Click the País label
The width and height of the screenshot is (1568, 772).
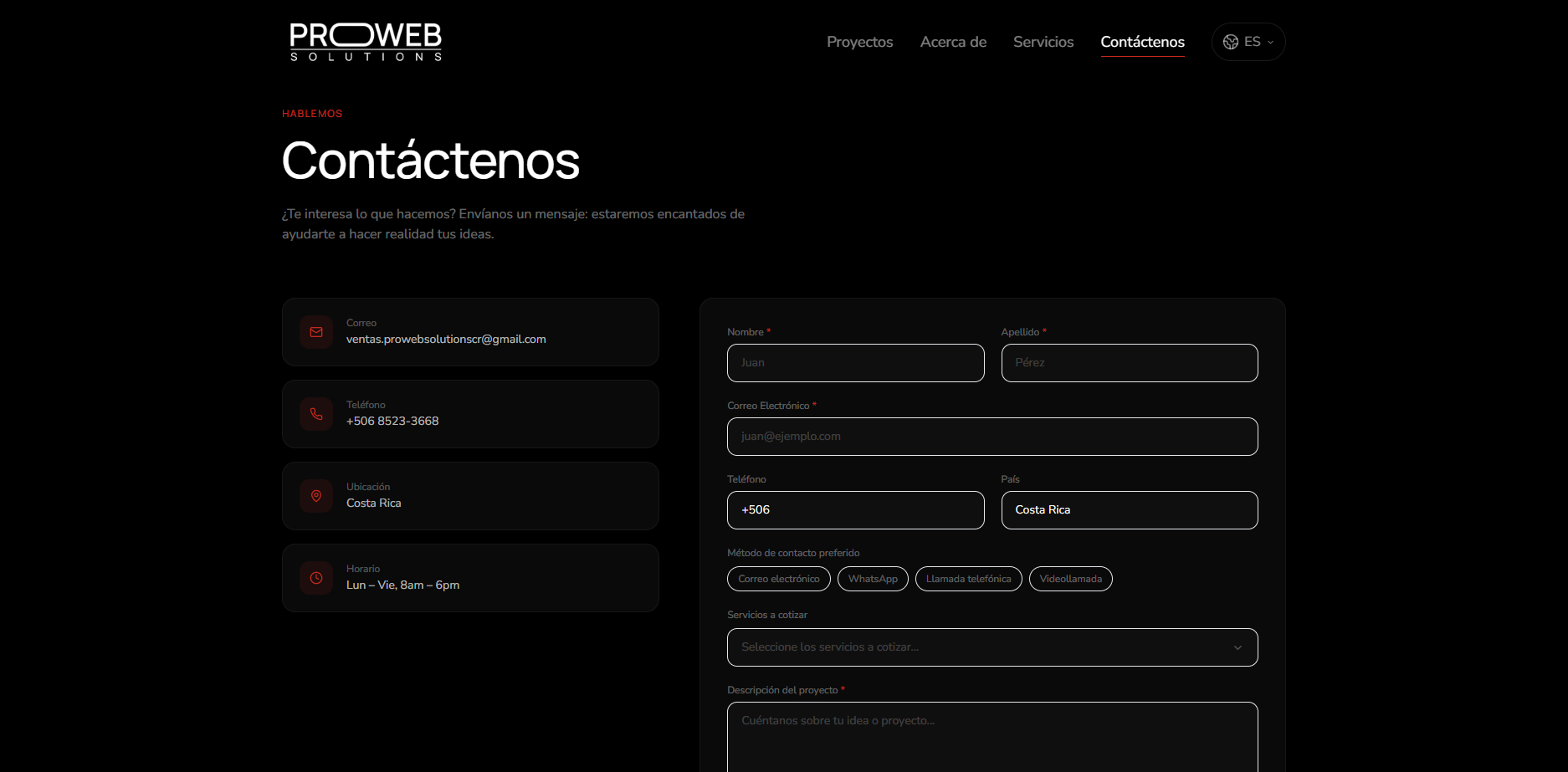(x=1010, y=479)
